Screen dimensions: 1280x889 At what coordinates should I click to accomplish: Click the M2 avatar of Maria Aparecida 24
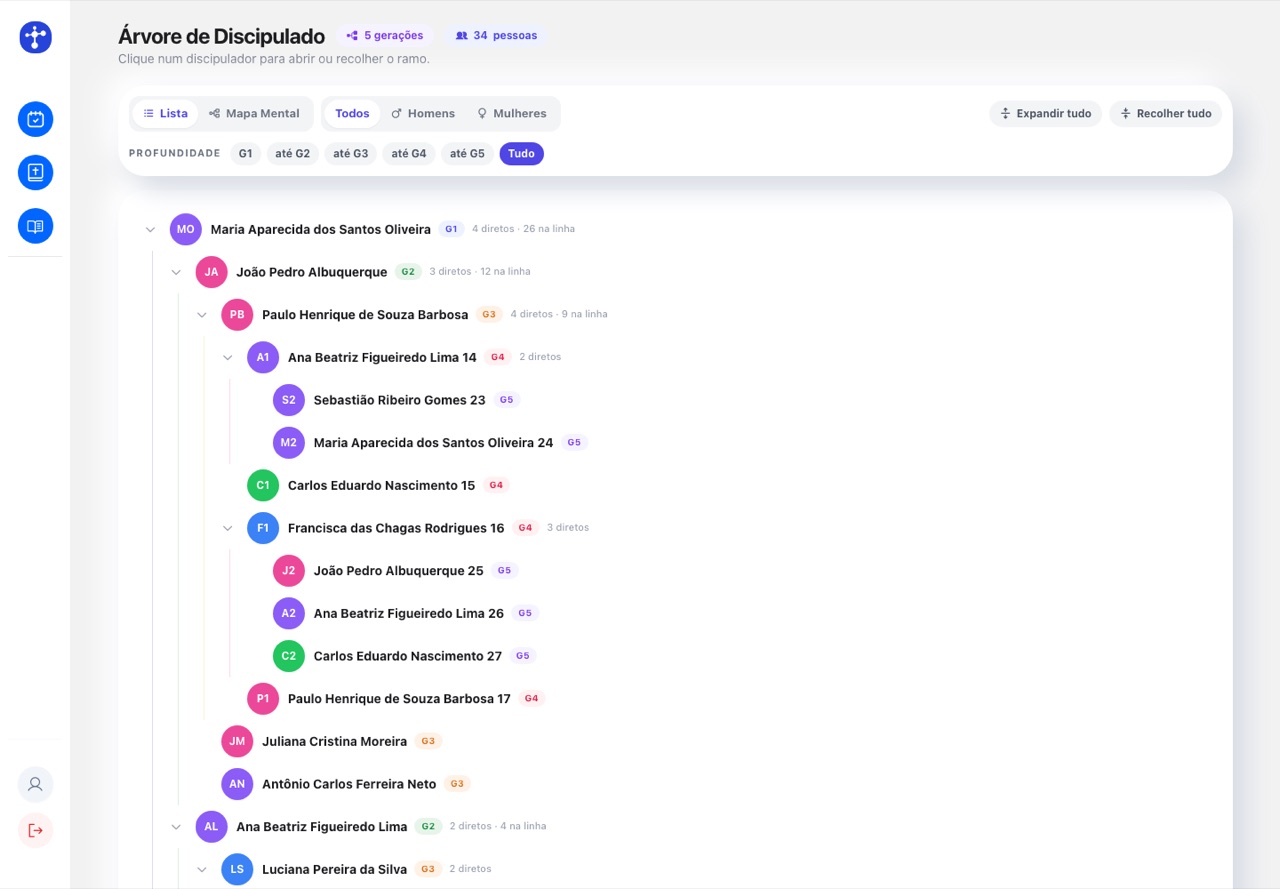pos(289,442)
